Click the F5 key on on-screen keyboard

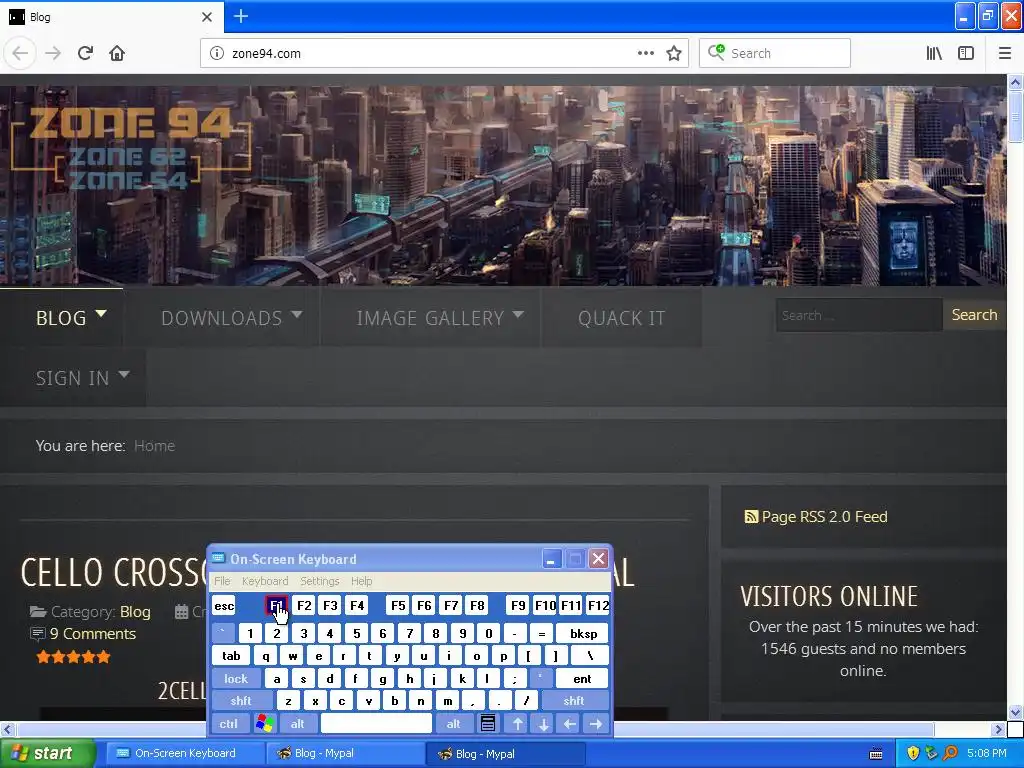coord(398,605)
